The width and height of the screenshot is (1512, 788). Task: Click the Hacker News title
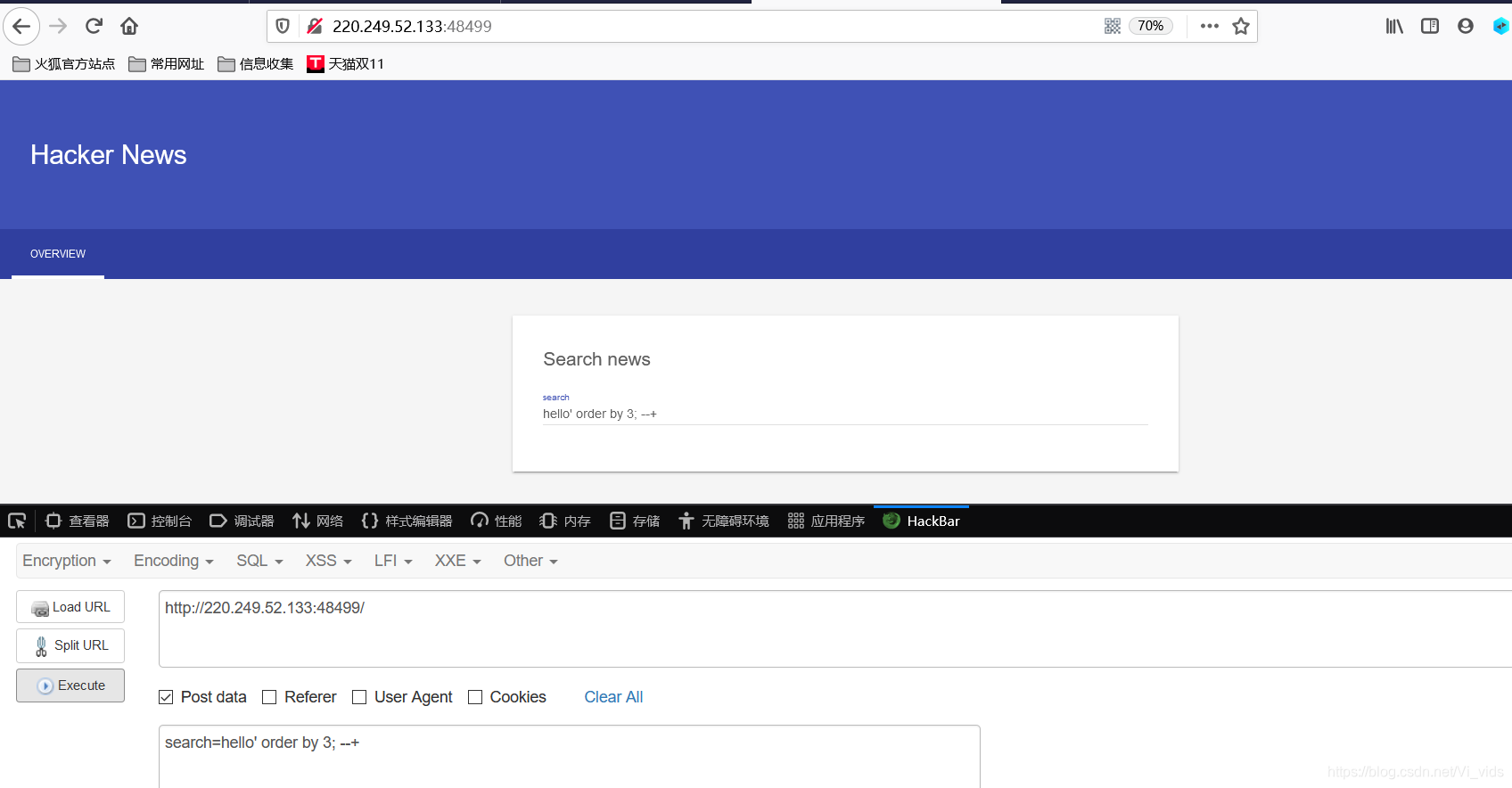click(109, 154)
